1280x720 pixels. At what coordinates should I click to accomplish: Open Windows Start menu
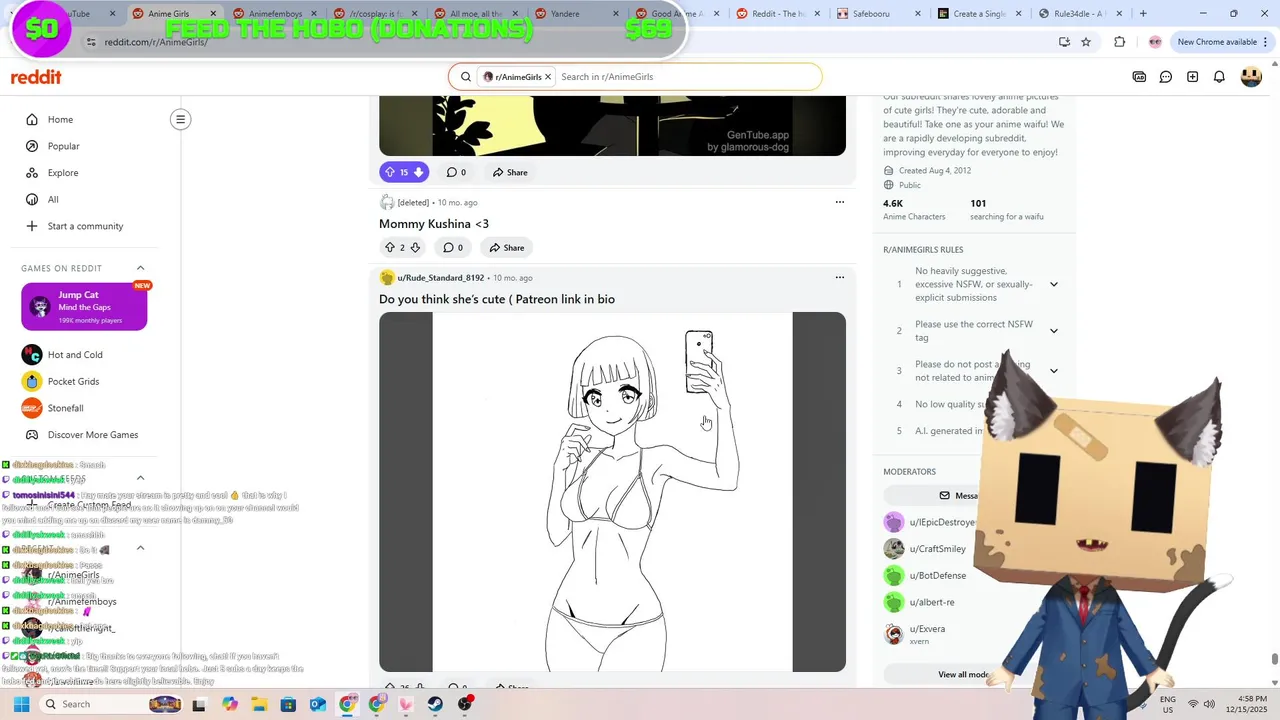click(x=21, y=704)
